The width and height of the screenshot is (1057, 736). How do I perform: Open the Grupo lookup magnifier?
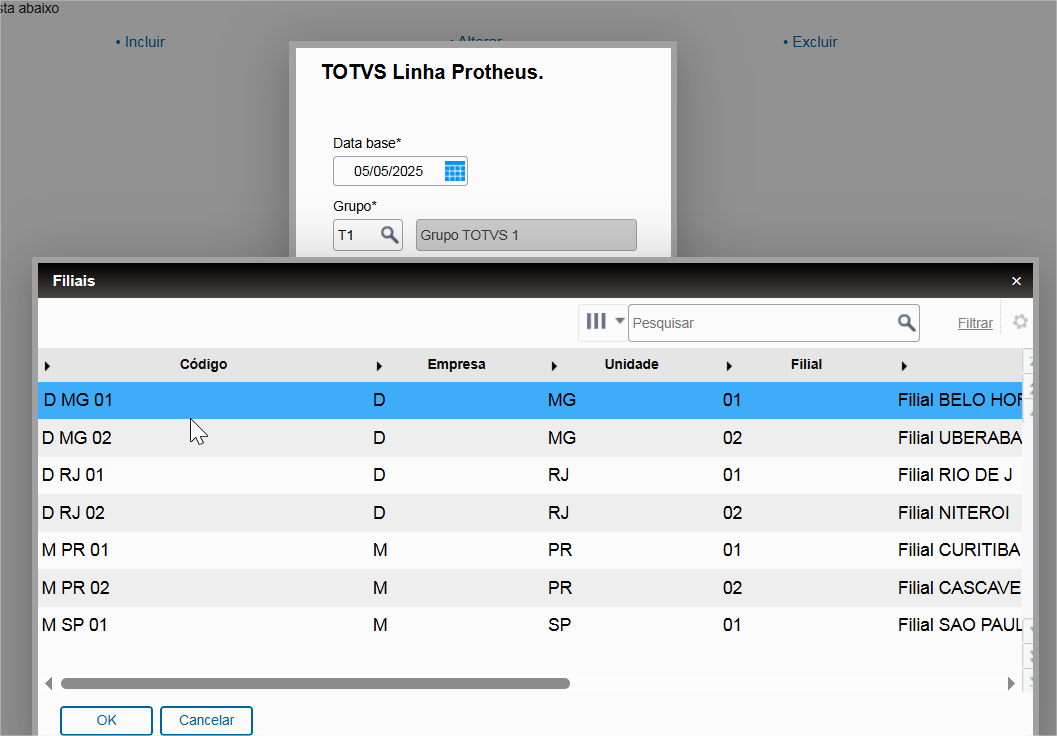pos(390,235)
